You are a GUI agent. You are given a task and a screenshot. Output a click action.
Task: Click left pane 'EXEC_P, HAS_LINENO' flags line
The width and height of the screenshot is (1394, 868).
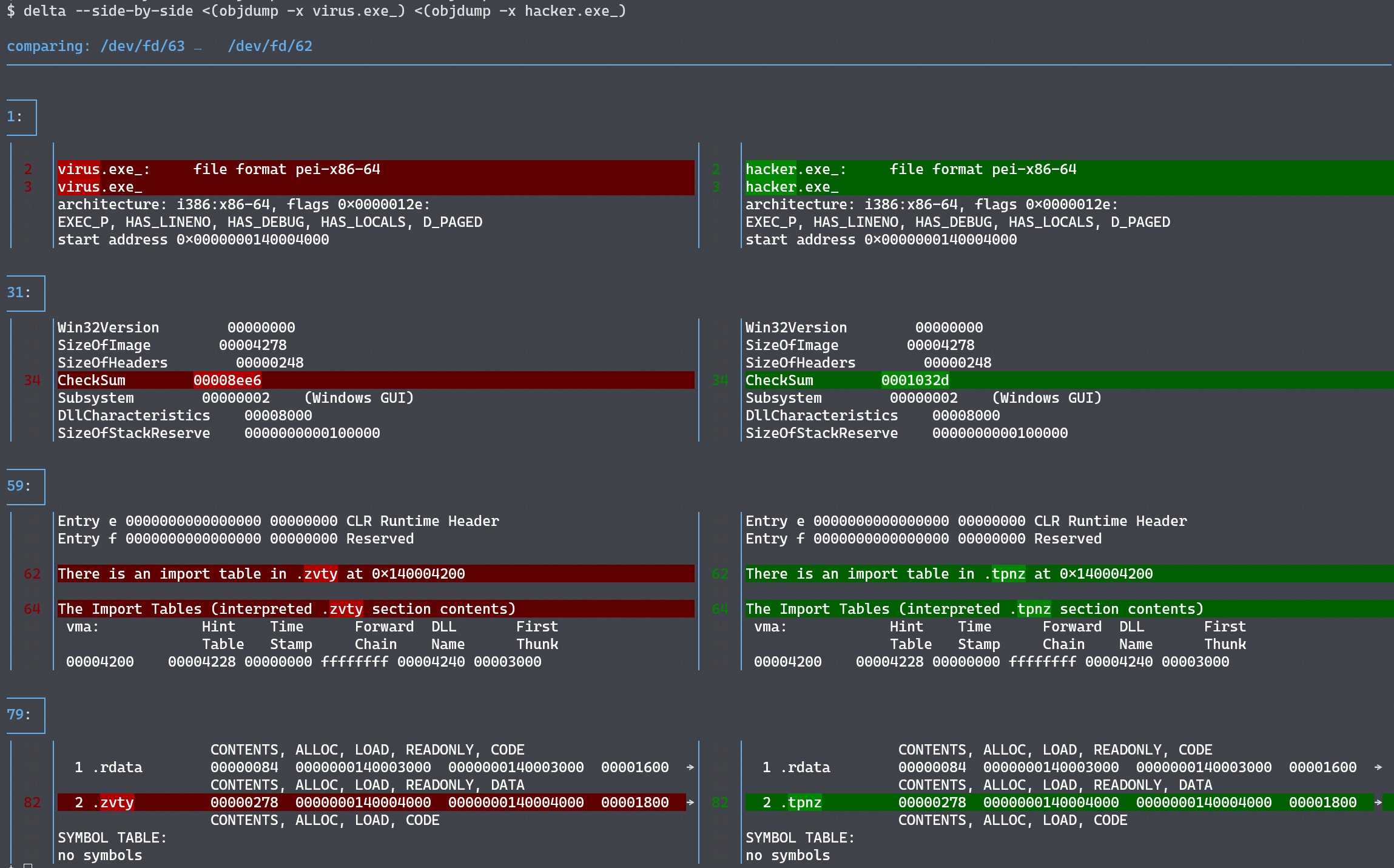tap(270, 222)
